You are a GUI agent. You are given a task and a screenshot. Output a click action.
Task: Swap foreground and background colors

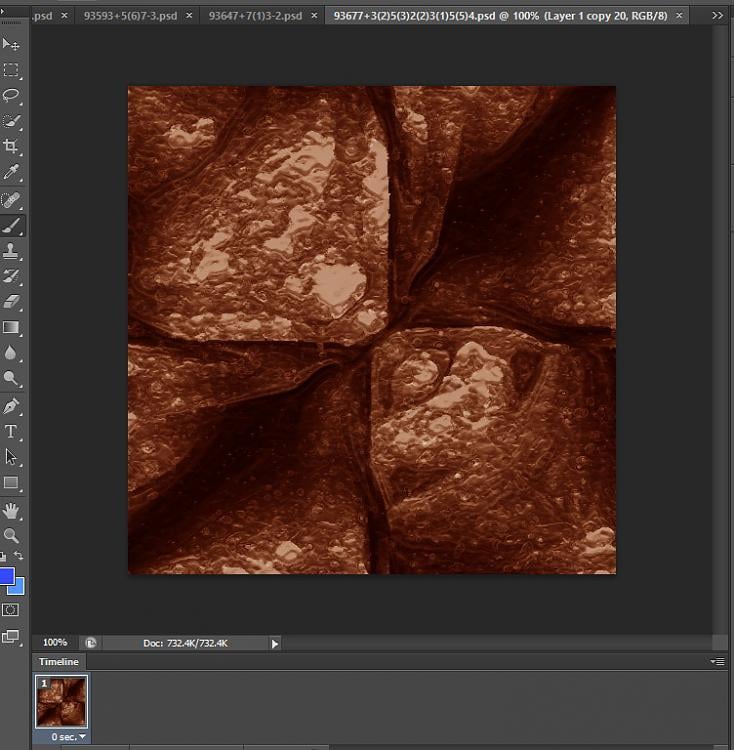click(x=19, y=555)
